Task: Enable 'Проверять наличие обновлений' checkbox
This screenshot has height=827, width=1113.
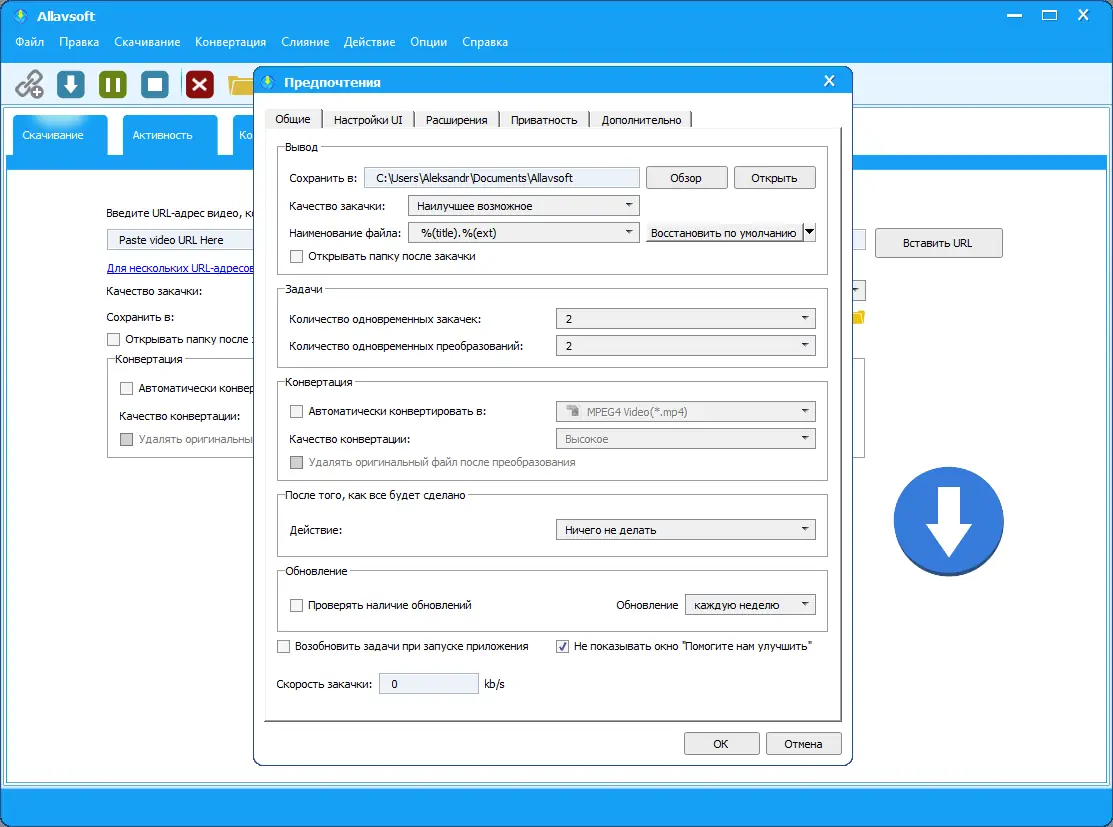Action: pos(297,606)
